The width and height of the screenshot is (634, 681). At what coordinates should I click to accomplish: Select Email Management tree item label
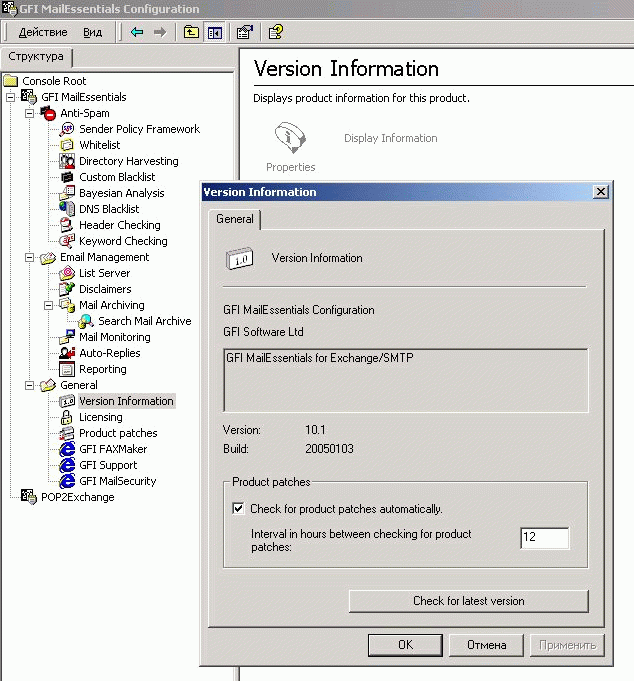point(105,257)
